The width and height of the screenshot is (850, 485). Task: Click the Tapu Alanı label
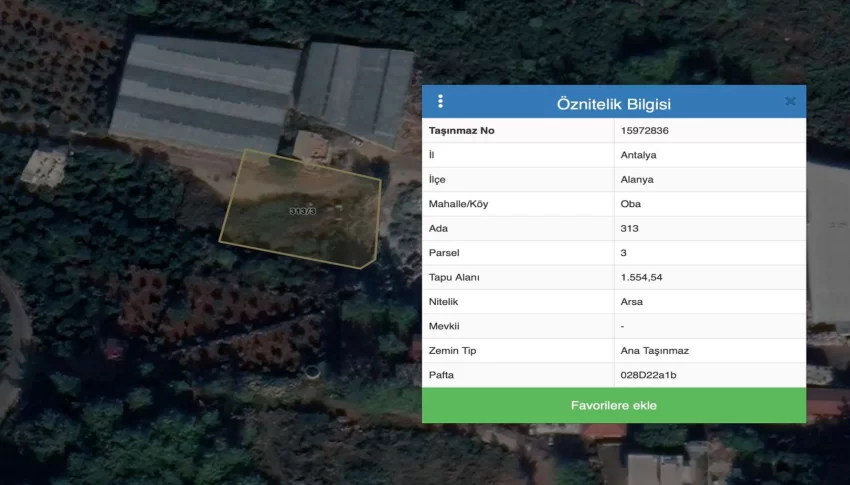pos(454,277)
